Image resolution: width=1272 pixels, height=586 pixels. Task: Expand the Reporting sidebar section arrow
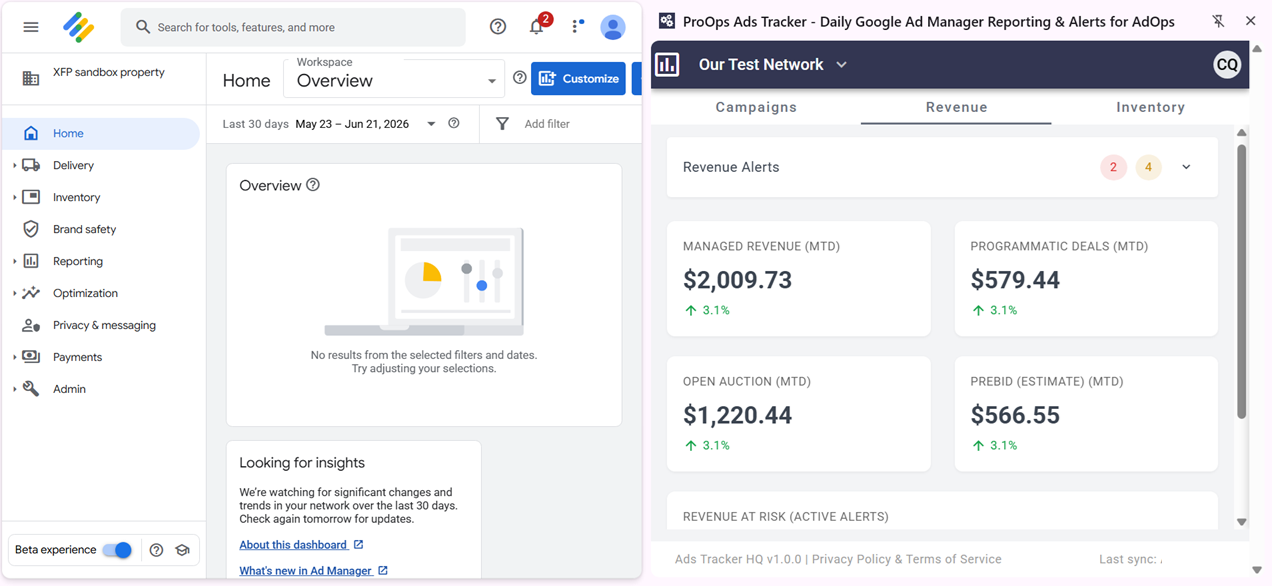click(x=14, y=261)
